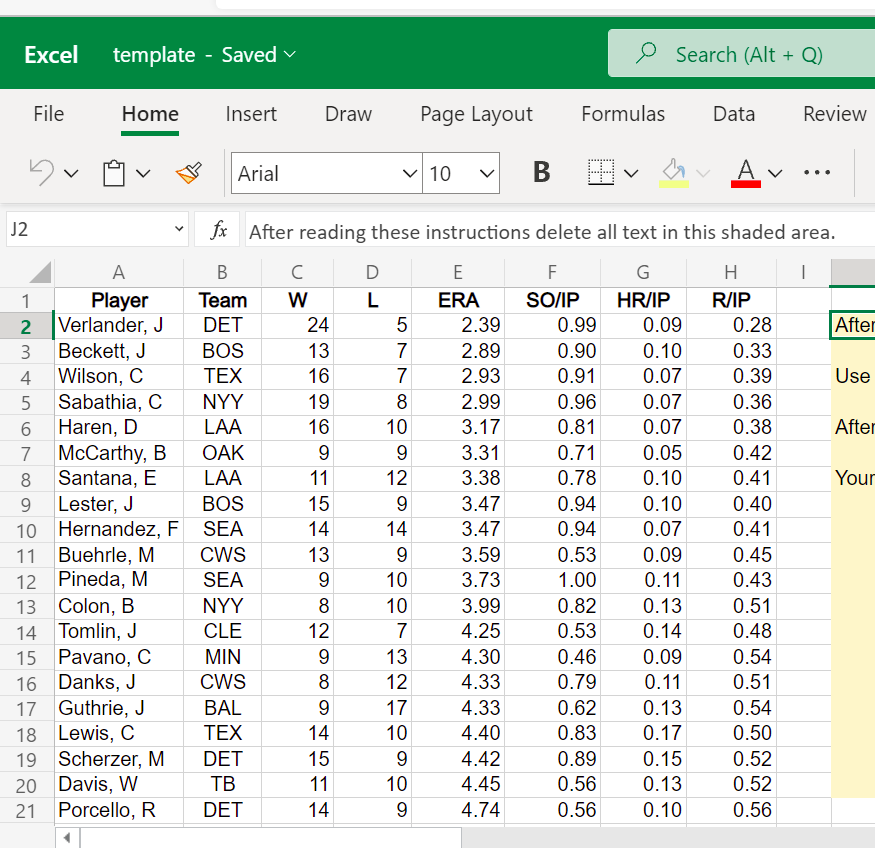The image size is (875, 848).
Task: Open the More options ellipsis
Action: [816, 173]
